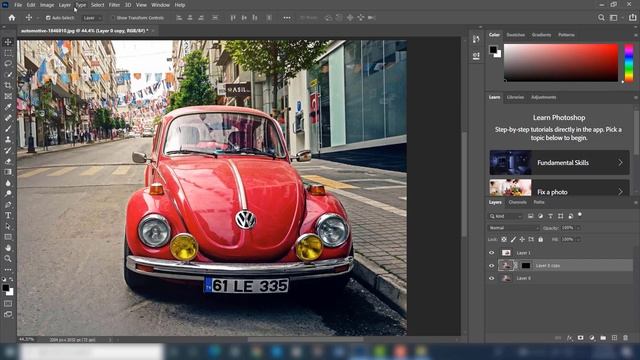The width and height of the screenshot is (640, 360).
Task: Click the Add layer mask icon
Action: 580,338
